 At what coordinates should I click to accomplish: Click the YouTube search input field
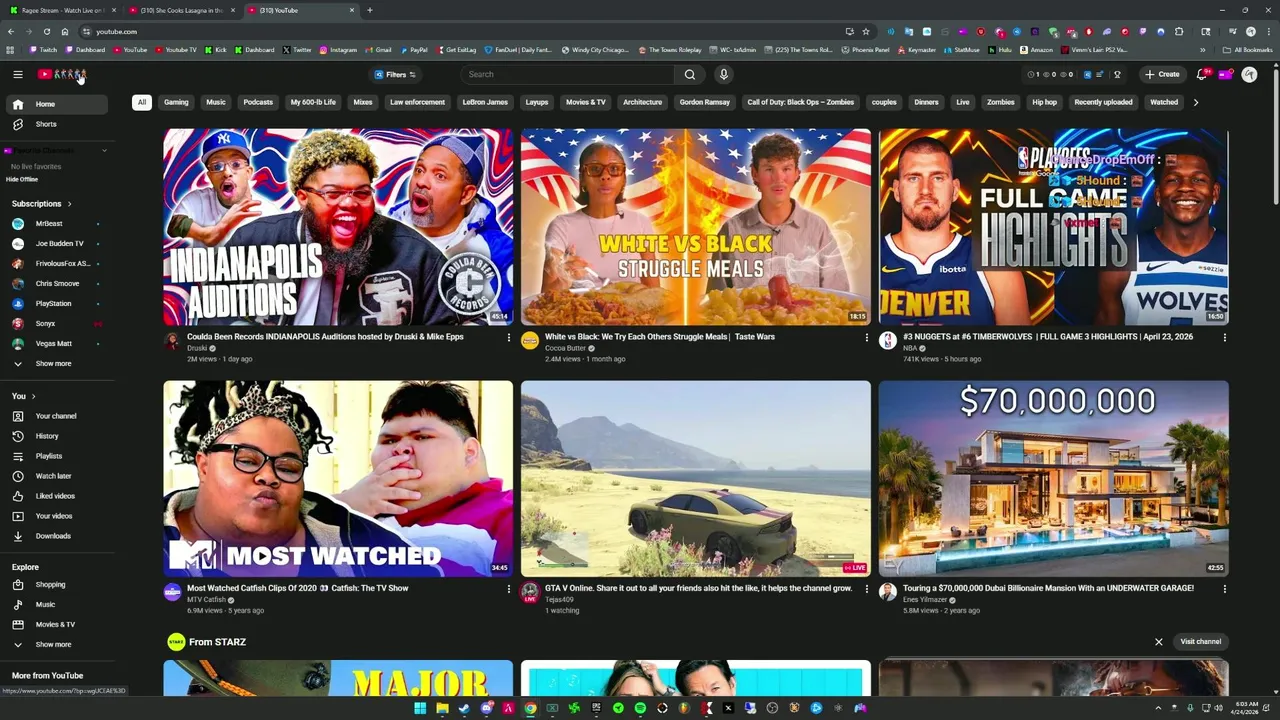tap(570, 74)
